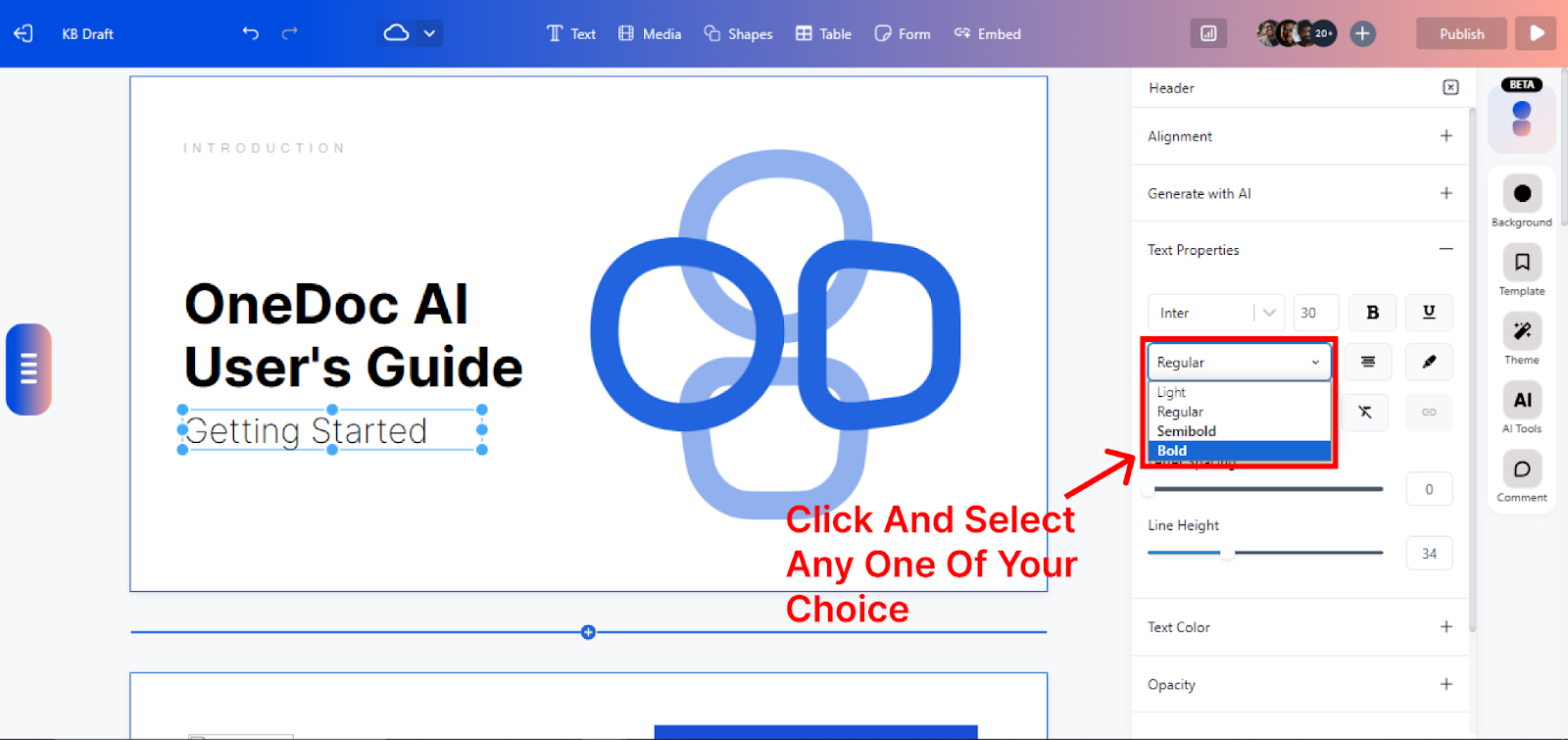This screenshot has width=1568, height=740.
Task: Click the highlighter pen icon
Action: [1429, 362]
